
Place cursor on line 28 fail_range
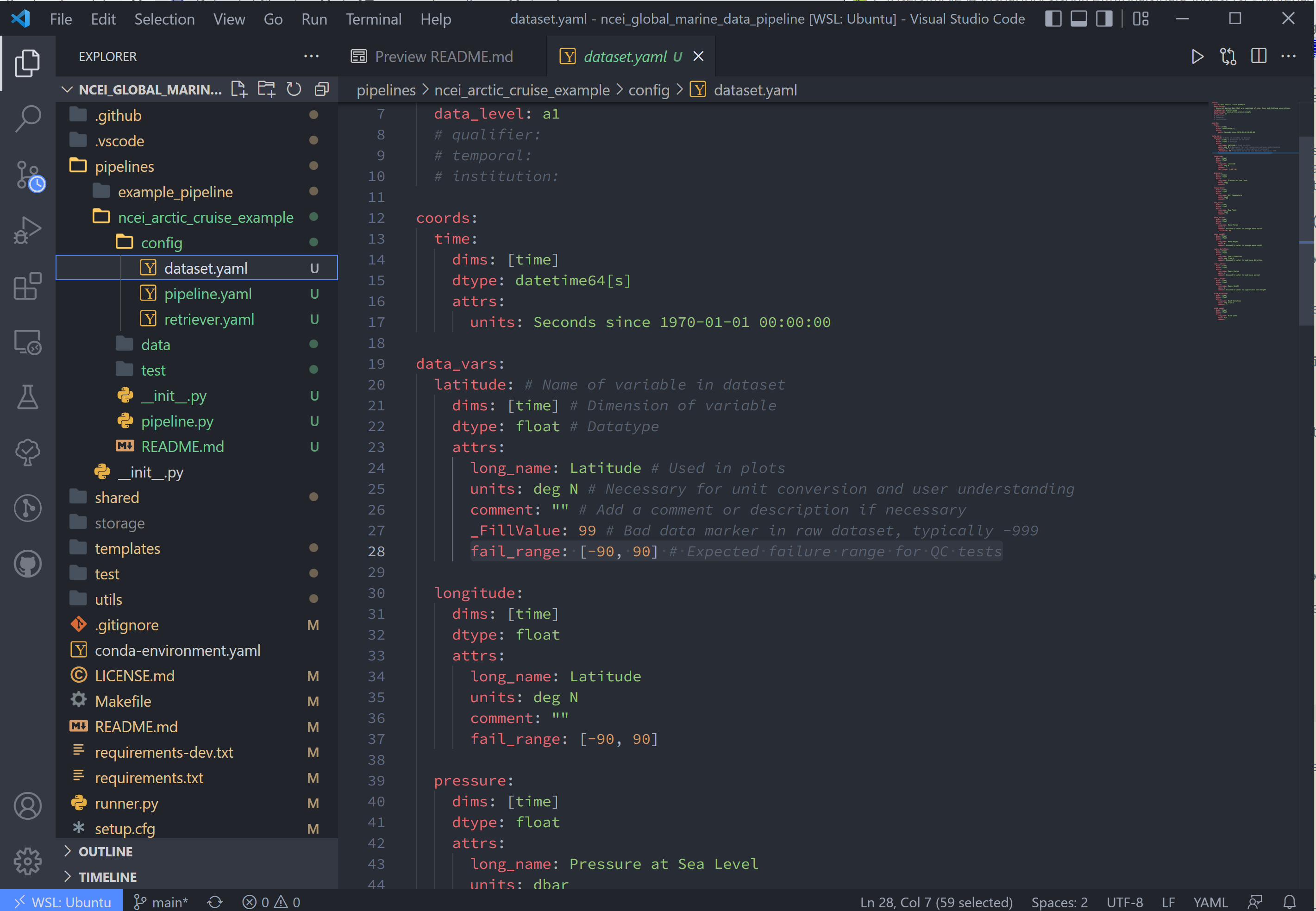click(x=736, y=552)
